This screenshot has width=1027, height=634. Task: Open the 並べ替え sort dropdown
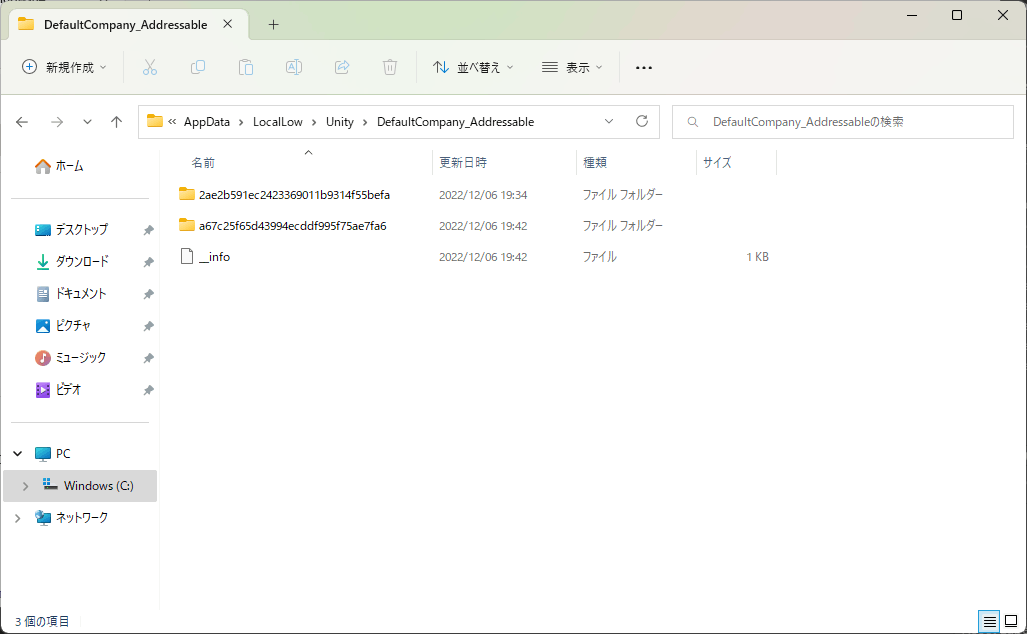click(x=474, y=67)
